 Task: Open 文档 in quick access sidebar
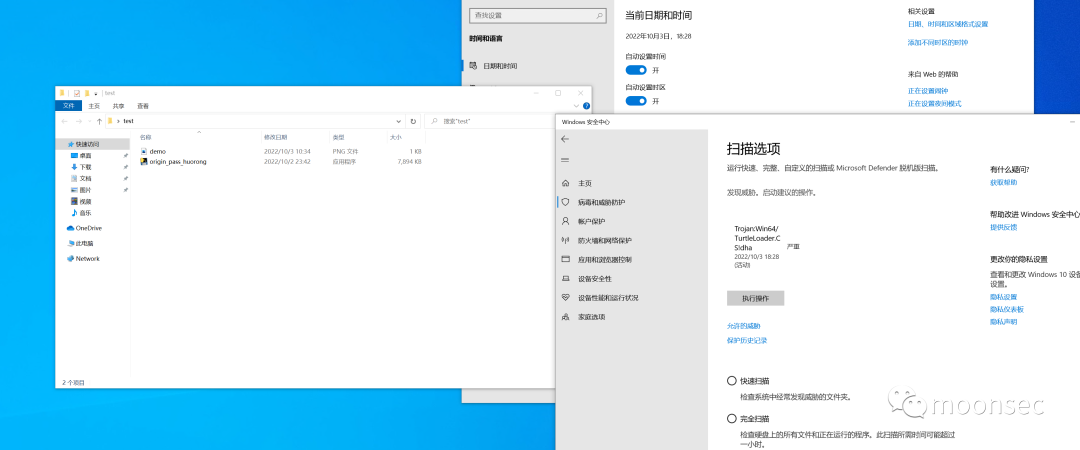[x=85, y=178]
